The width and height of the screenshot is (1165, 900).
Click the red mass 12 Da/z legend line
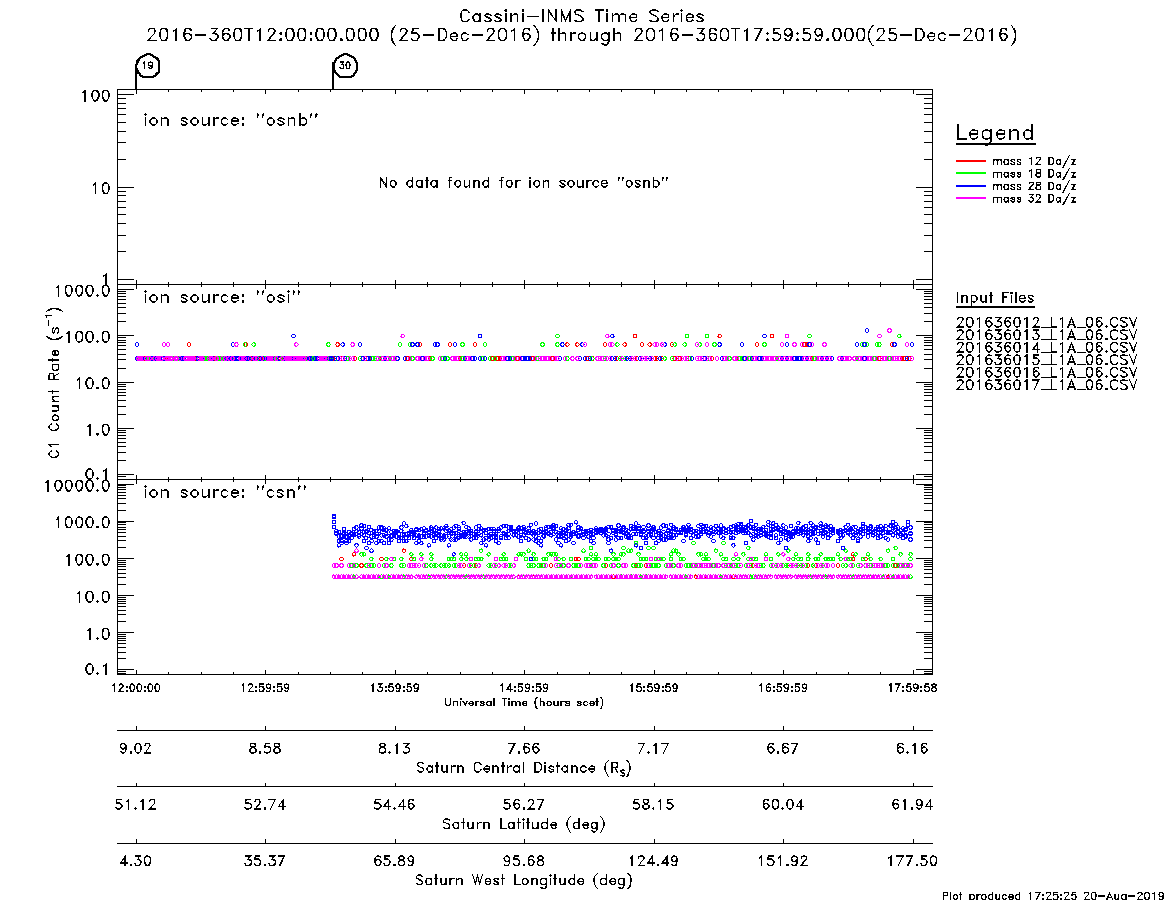click(x=970, y=161)
